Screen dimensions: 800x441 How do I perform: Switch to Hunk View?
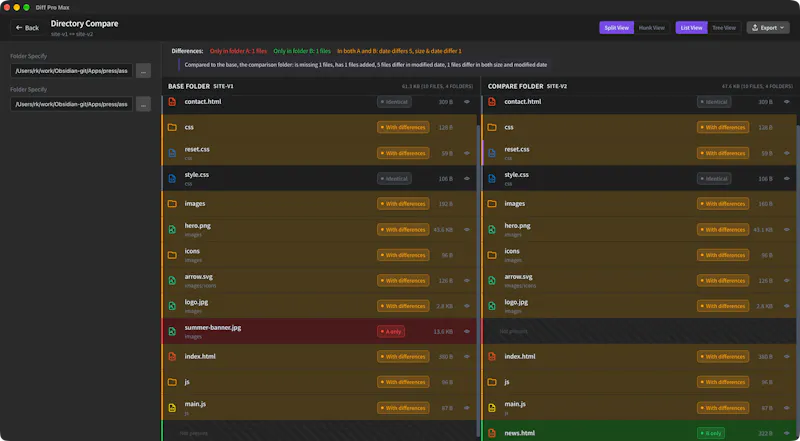(652, 28)
